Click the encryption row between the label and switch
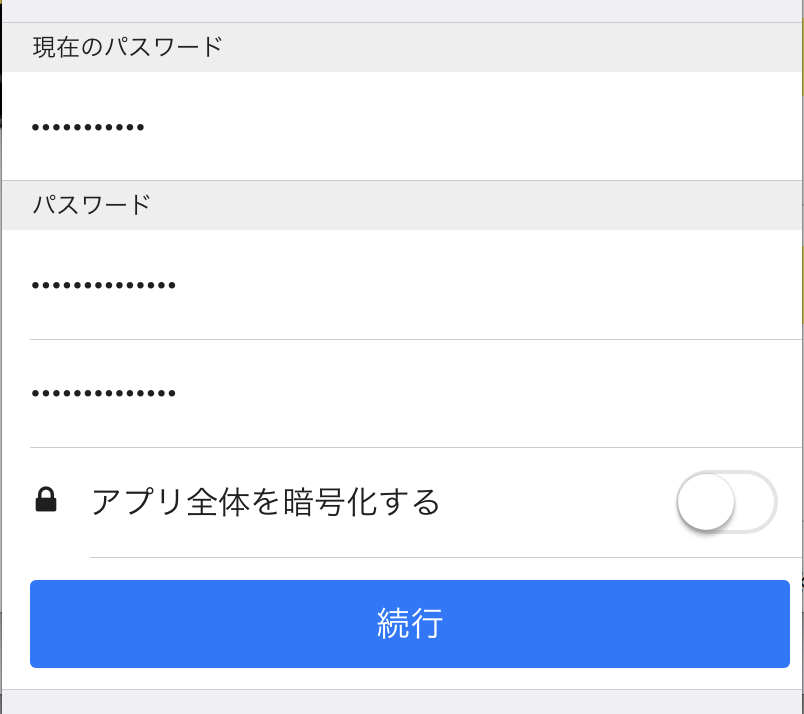Image resolution: width=804 pixels, height=714 pixels. 559,502
